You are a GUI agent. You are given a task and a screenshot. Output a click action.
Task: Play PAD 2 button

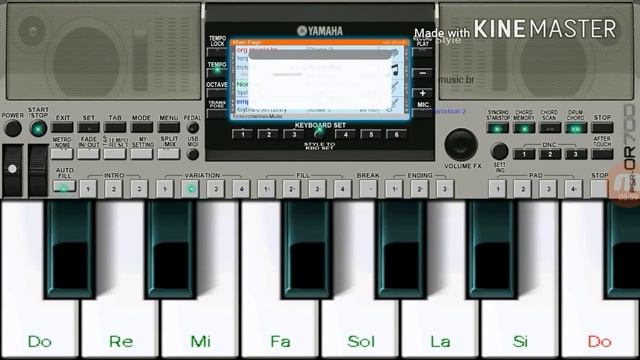click(523, 189)
